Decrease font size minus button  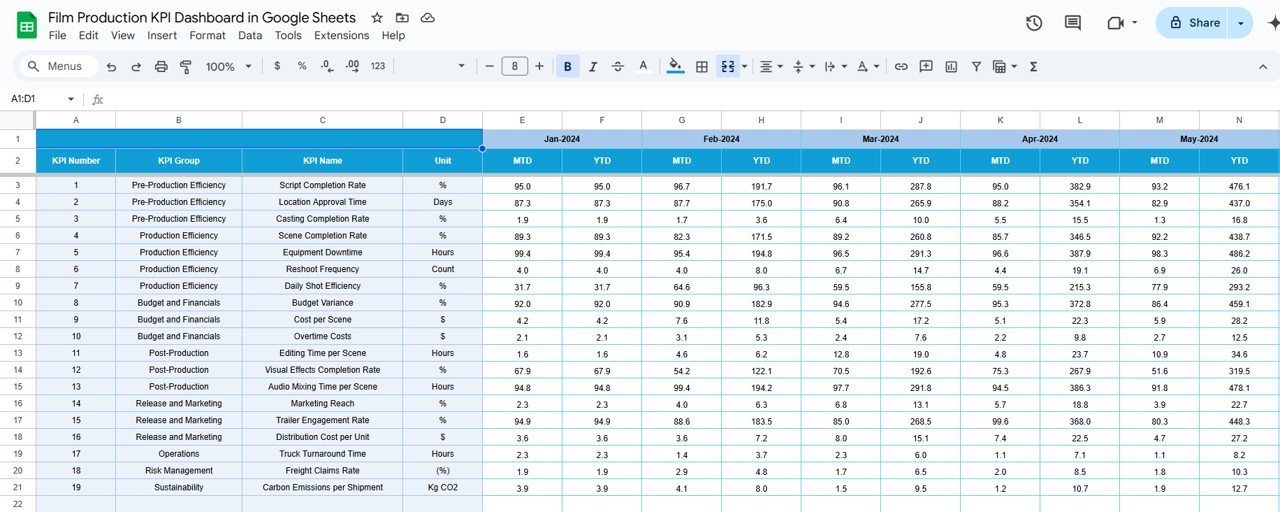(489, 67)
